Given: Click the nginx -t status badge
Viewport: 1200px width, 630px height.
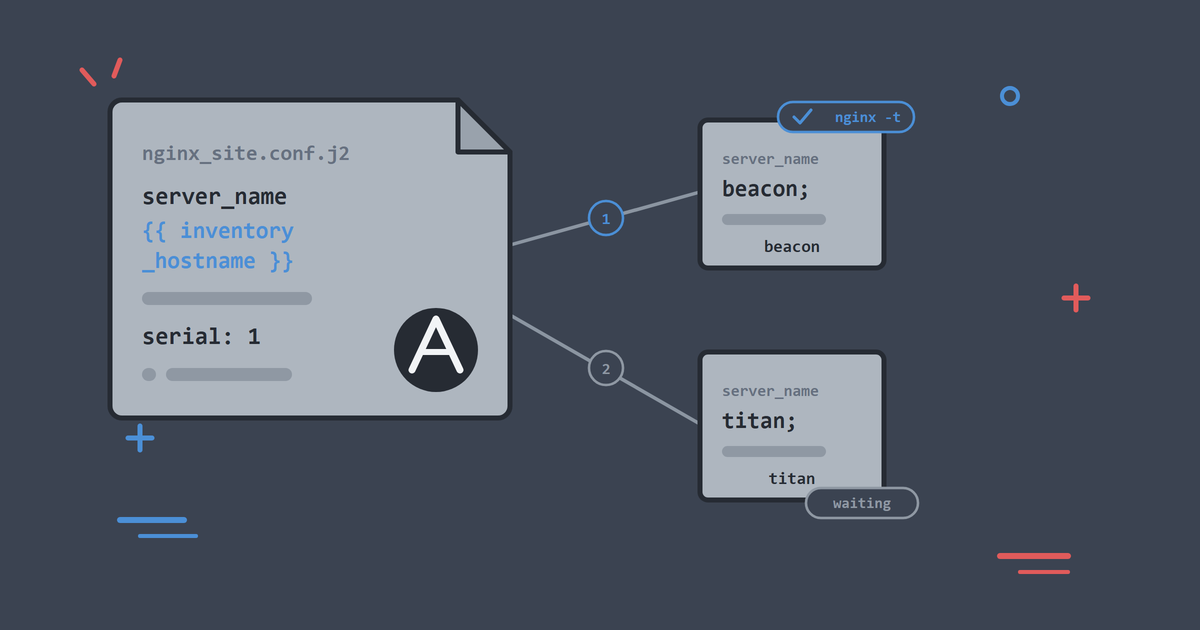Looking at the screenshot, I should [x=846, y=117].
